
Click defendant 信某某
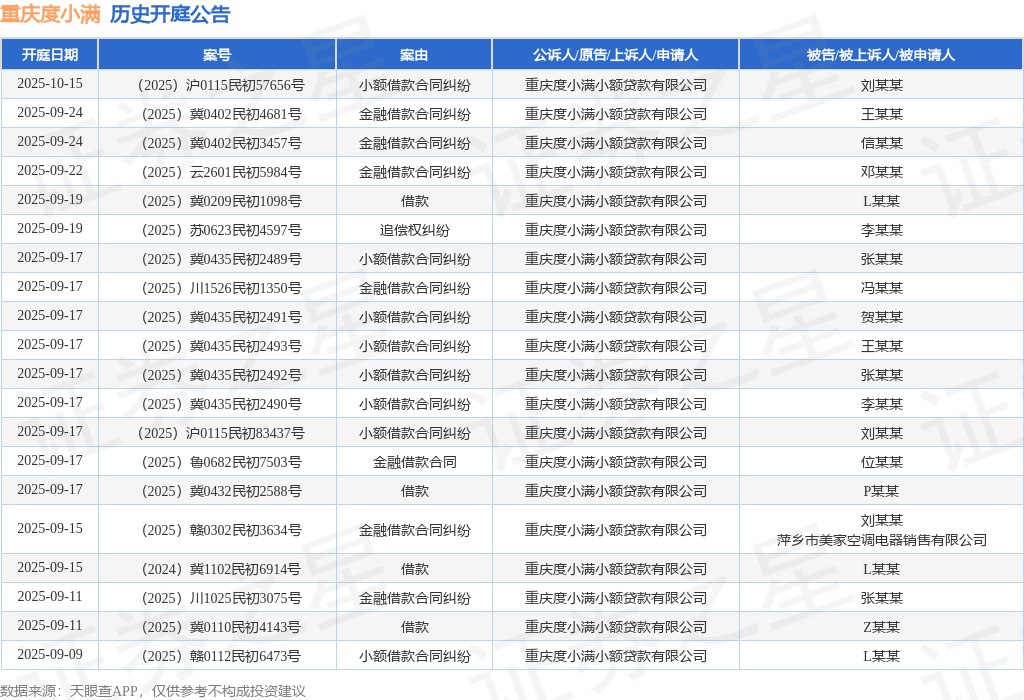[881, 143]
